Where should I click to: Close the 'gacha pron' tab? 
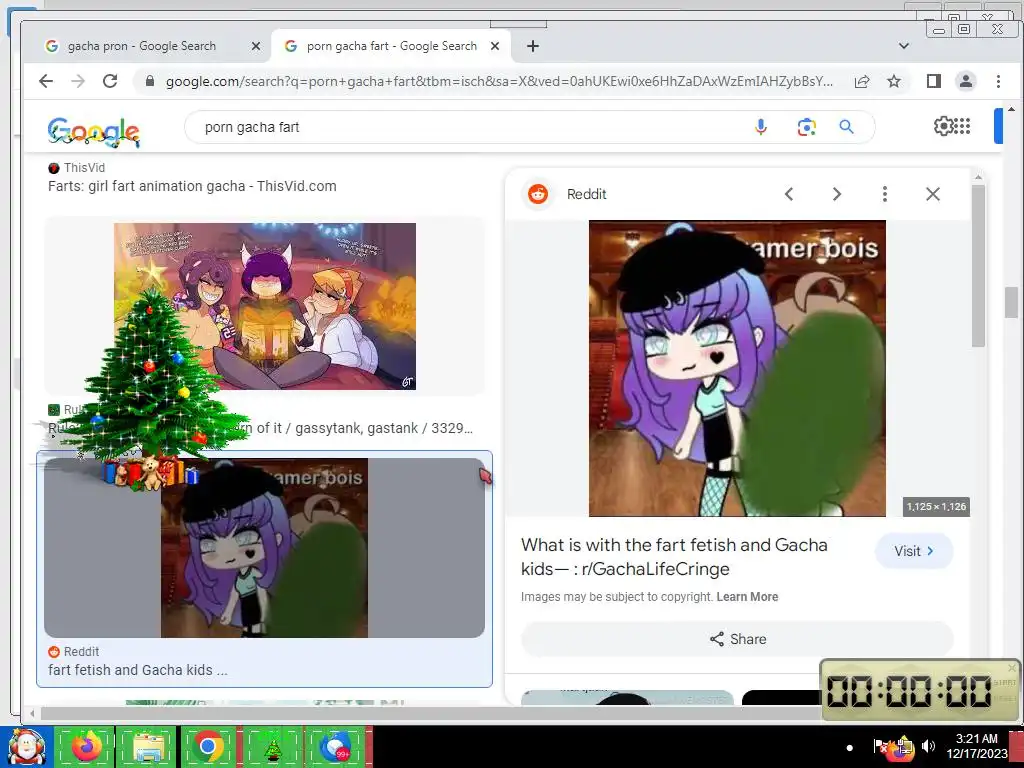(256, 46)
